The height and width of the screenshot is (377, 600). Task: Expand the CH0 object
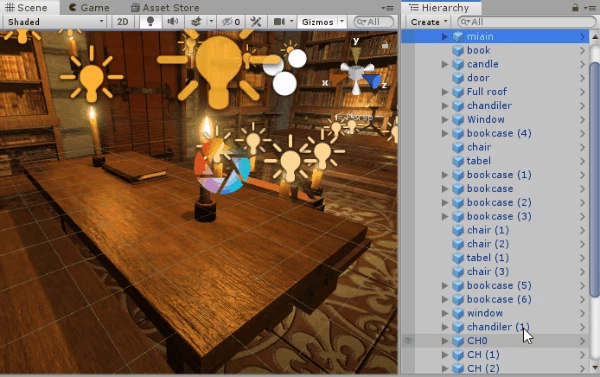tap(444, 341)
